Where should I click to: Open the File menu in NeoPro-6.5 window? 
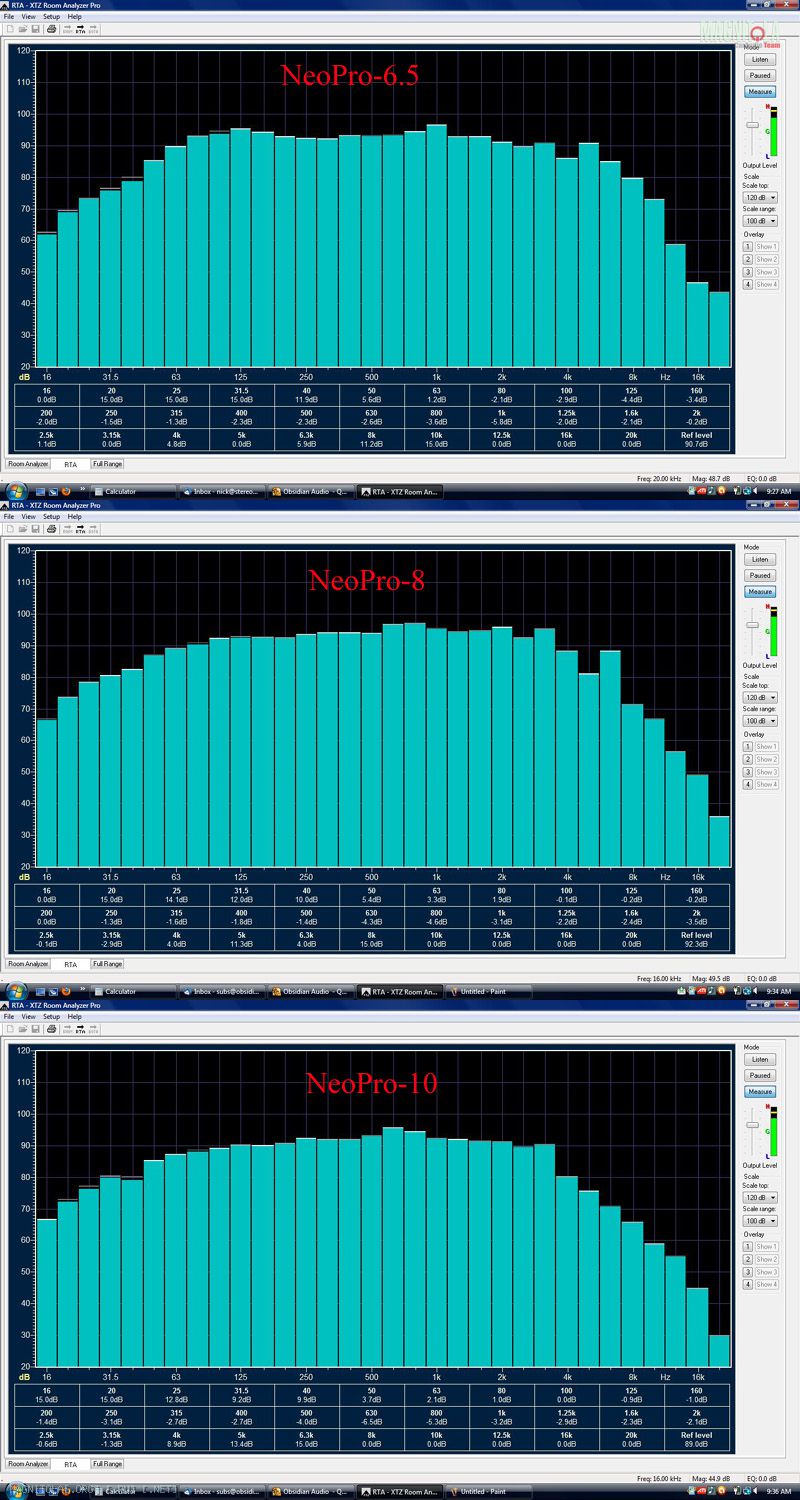(9, 17)
